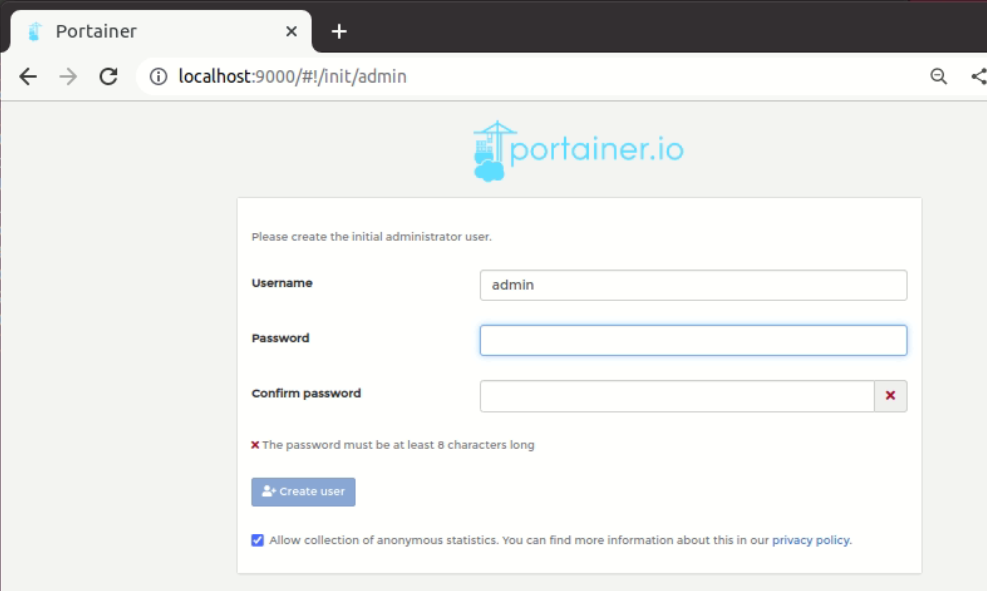Click the red X icon beside Confirm password

pyautogui.click(x=890, y=396)
